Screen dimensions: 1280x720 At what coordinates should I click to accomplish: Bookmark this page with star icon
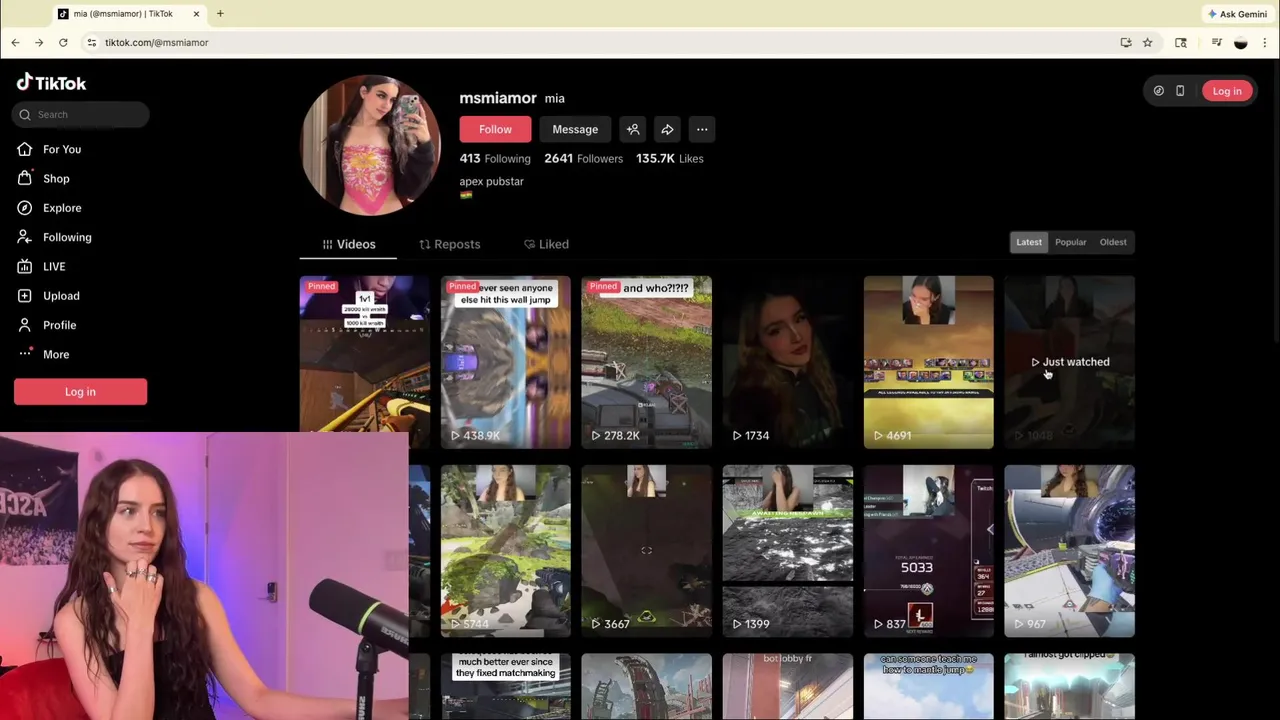click(x=1147, y=43)
